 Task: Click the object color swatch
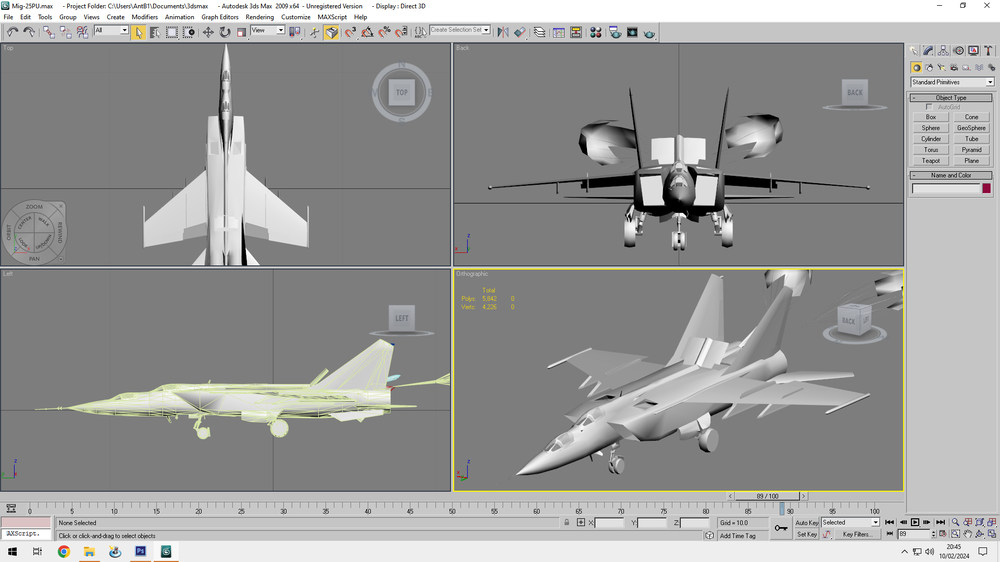(x=987, y=188)
